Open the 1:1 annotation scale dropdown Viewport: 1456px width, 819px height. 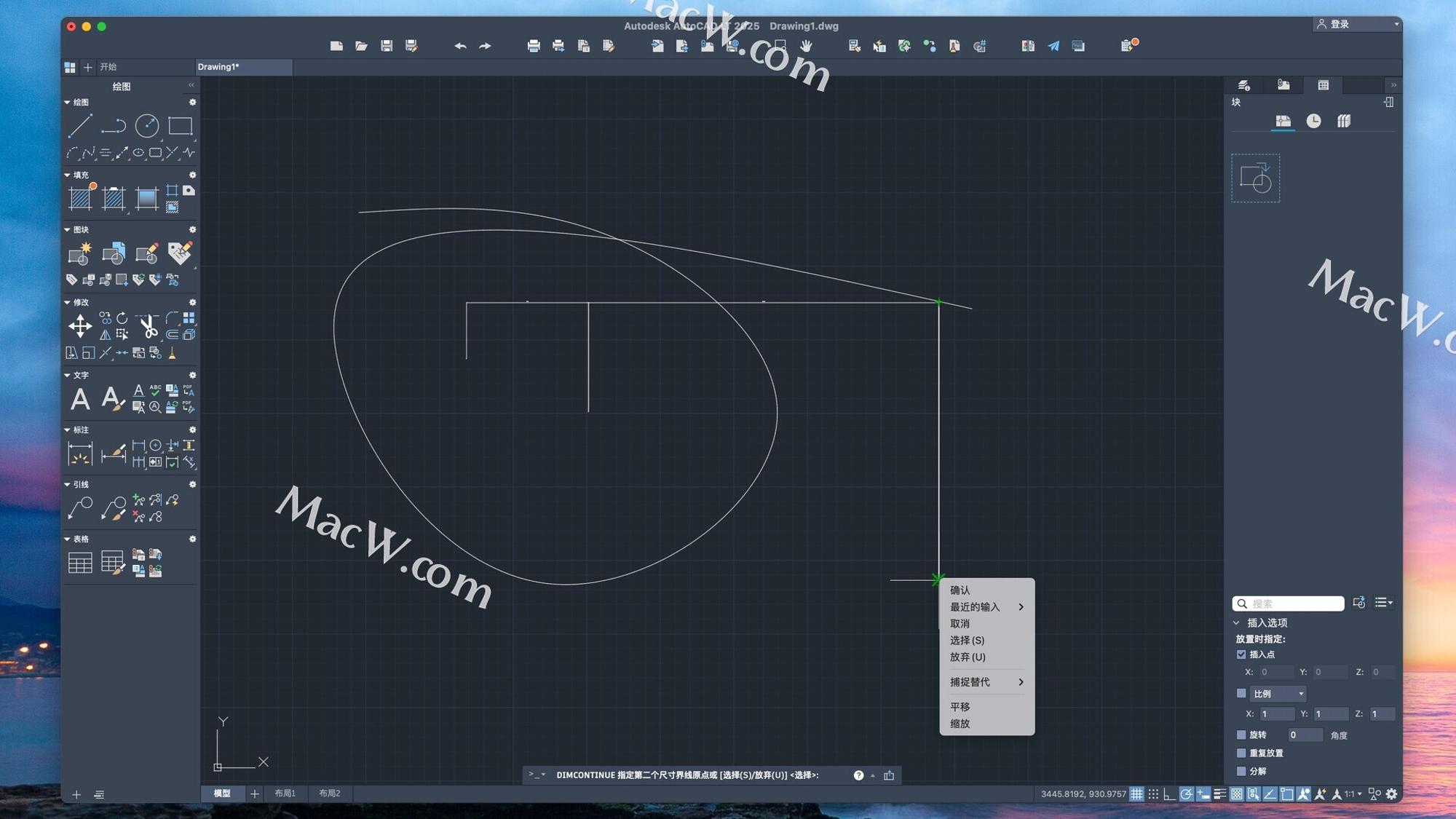coord(1354,794)
